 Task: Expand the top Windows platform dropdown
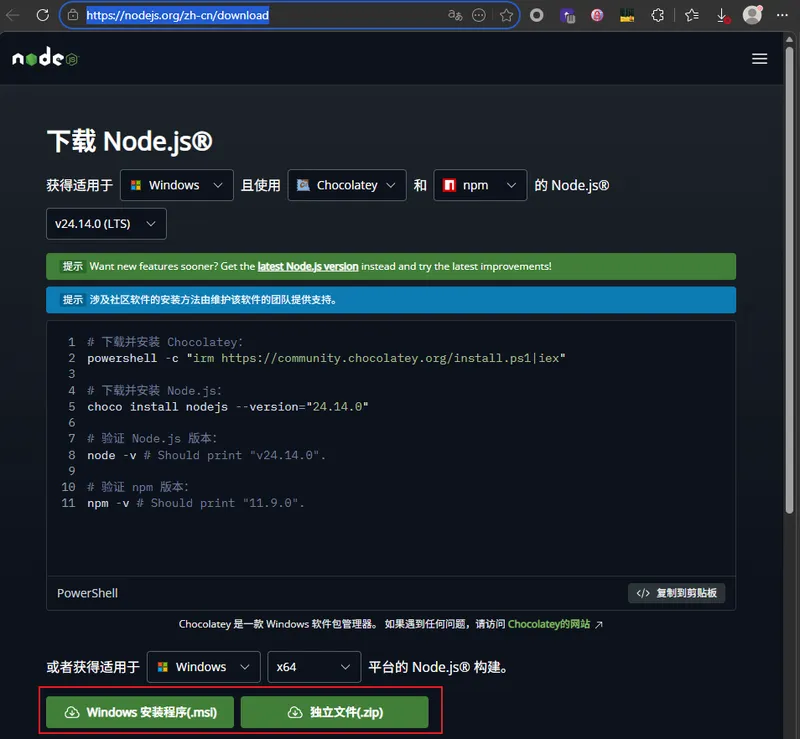[x=177, y=185]
